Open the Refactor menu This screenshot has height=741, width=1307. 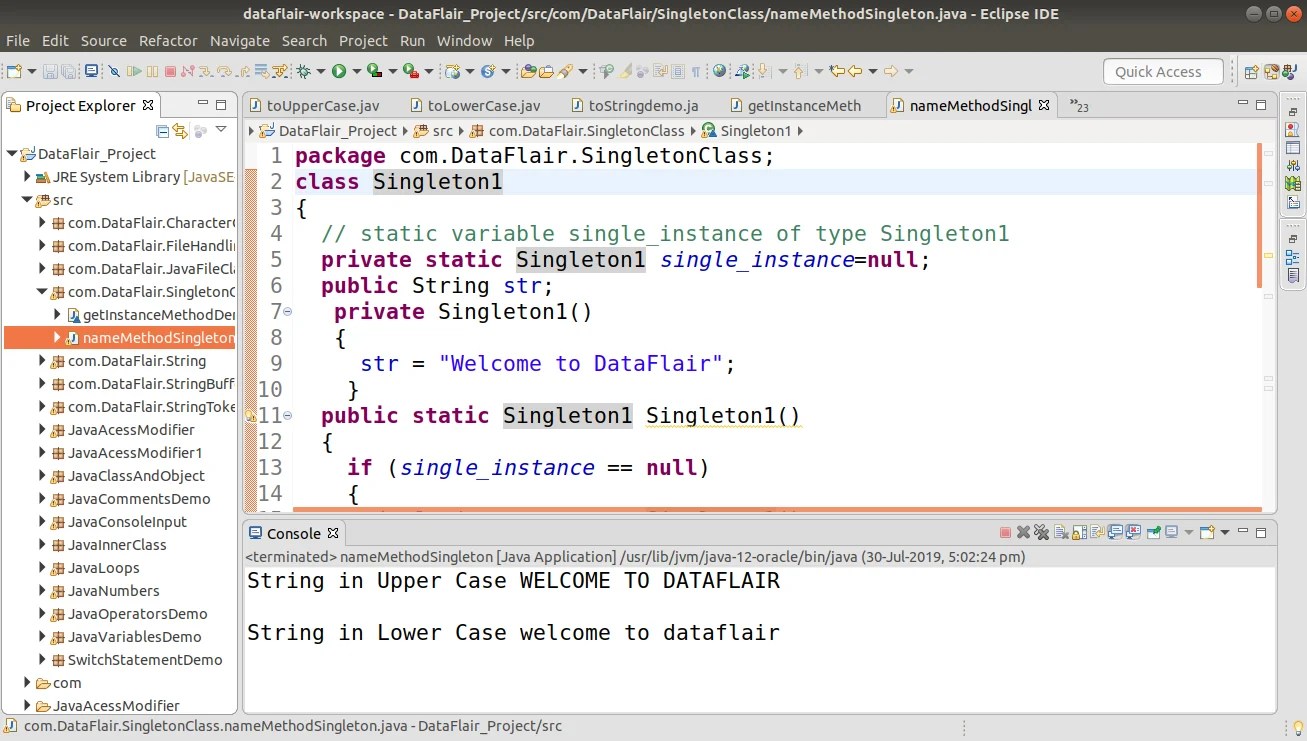pos(168,41)
